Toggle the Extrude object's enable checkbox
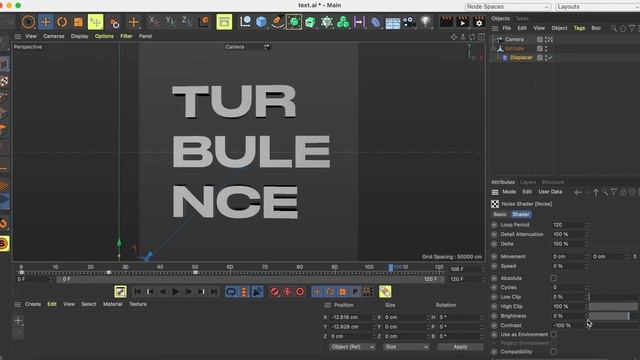The image size is (640, 360). click(540, 49)
